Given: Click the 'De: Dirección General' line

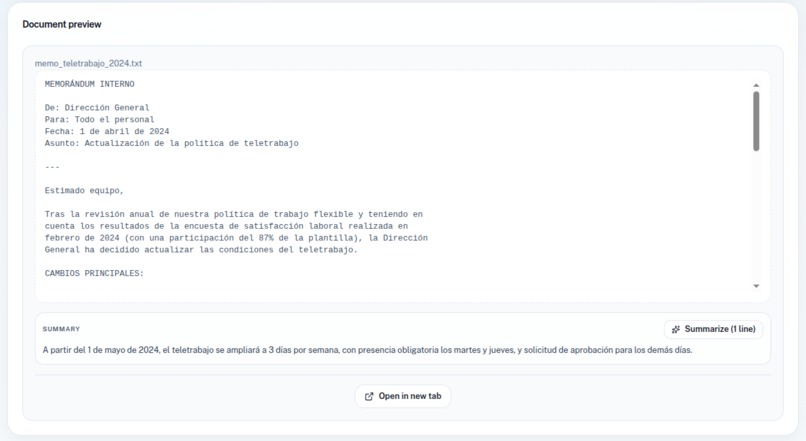Looking at the screenshot, I should (x=97, y=107).
